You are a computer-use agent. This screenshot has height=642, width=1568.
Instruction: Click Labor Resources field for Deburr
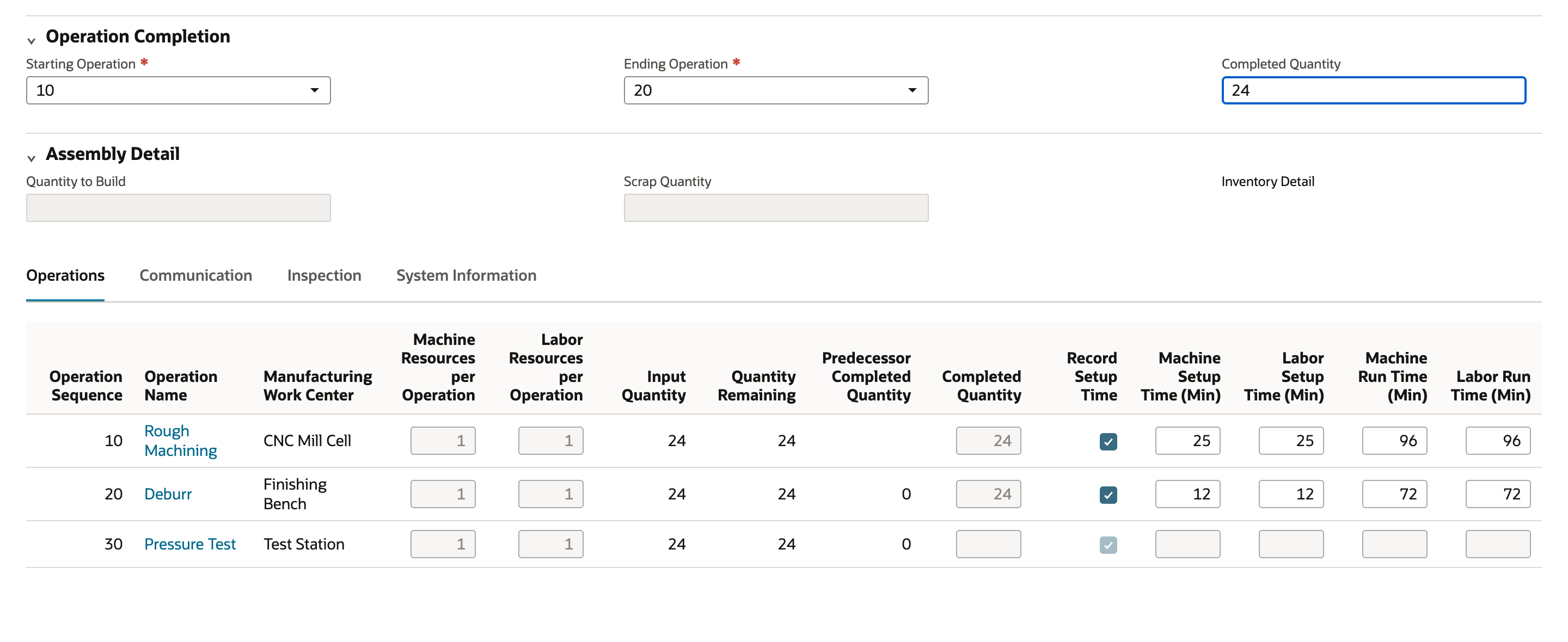point(551,494)
